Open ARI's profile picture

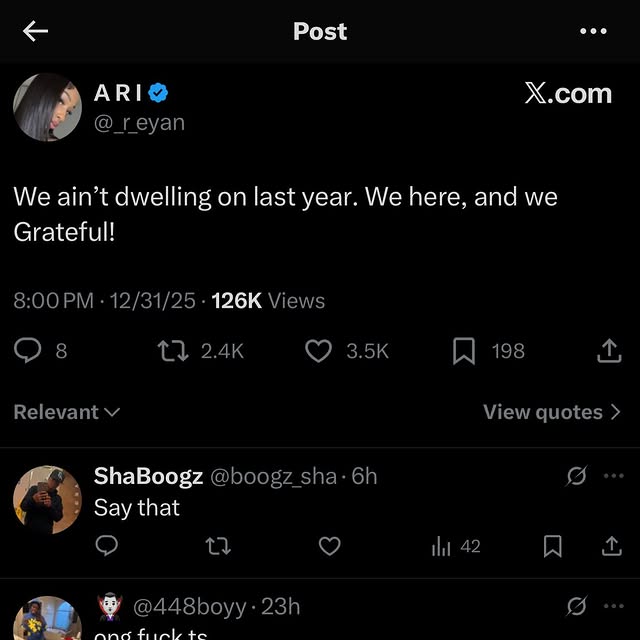point(47,107)
